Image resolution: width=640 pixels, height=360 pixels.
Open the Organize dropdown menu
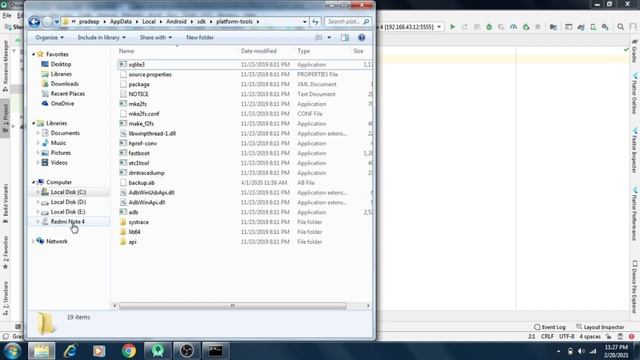click(49, 38)
